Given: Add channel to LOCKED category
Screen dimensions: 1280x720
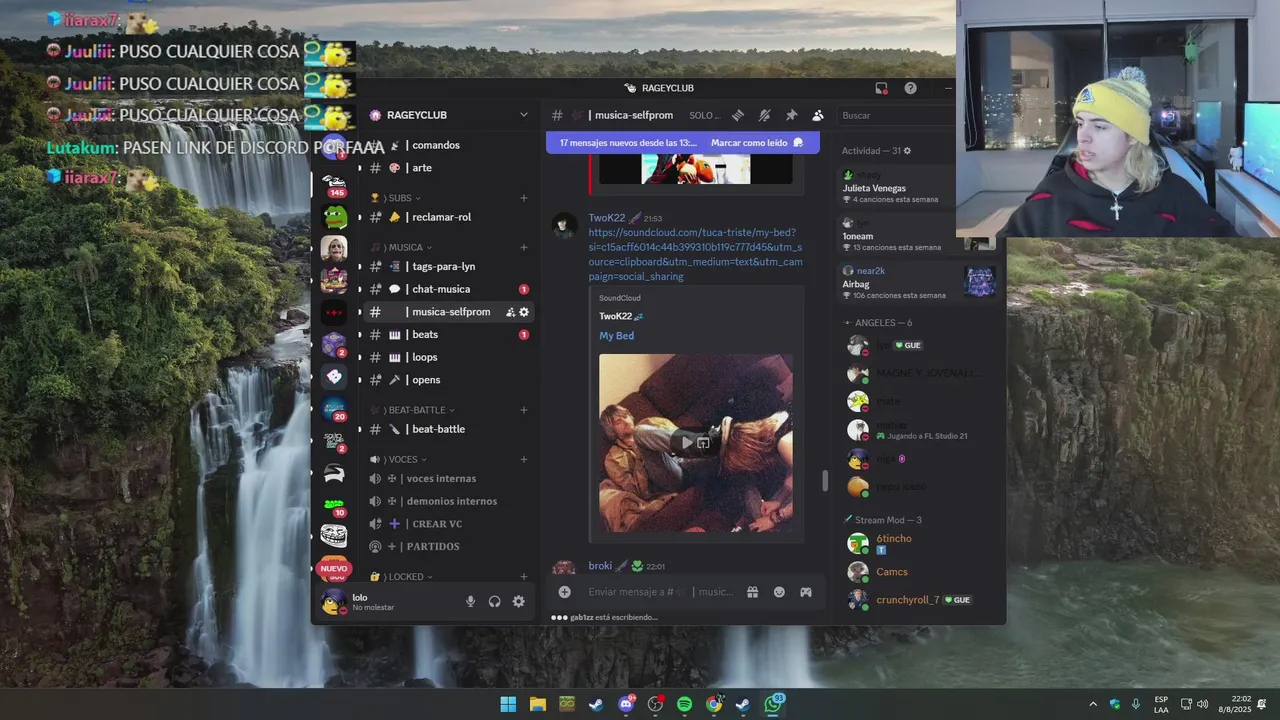Looking at the screenshot, I should (523, 577).
